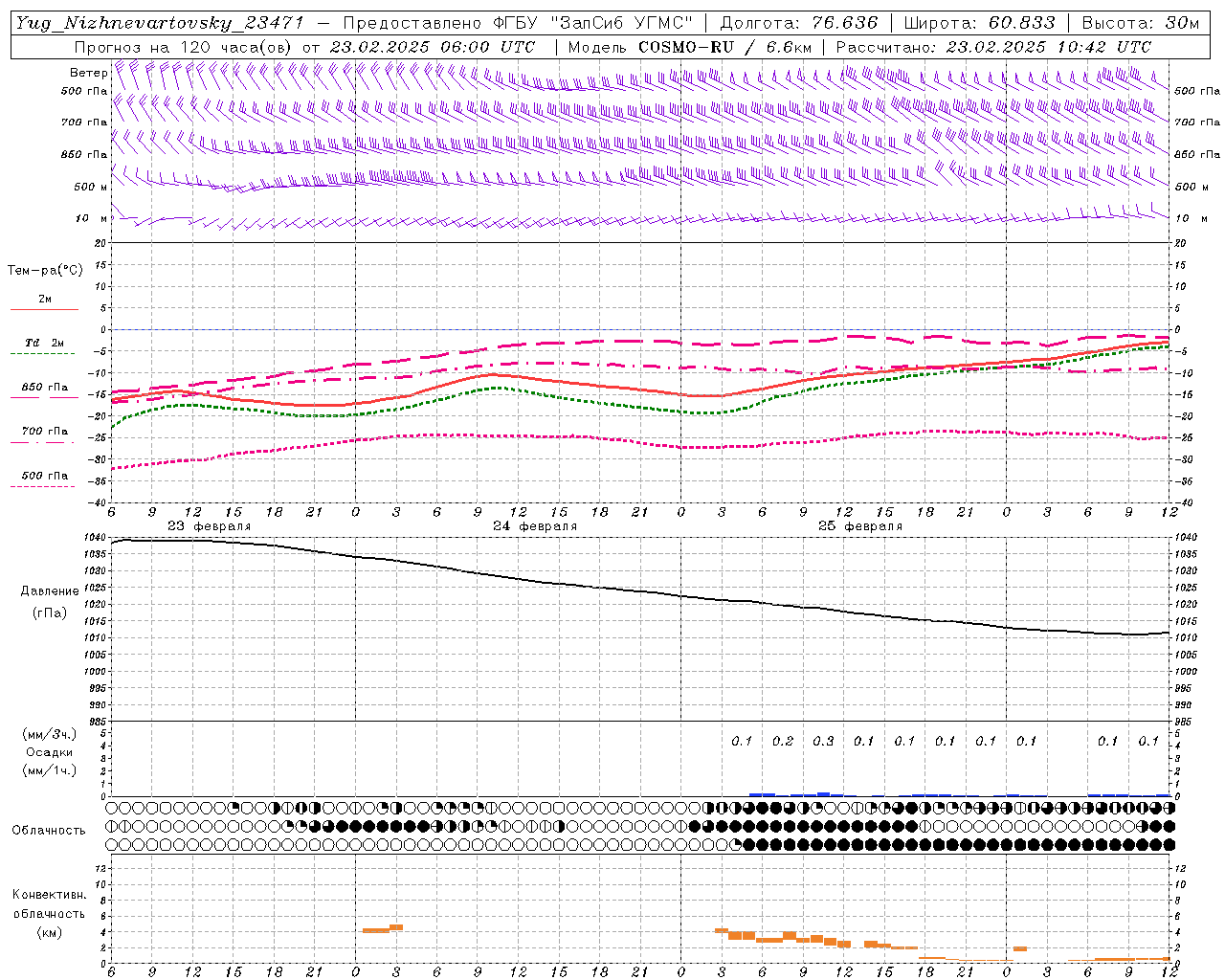The width and height of the screenshot is (1225, 980).
Task: Click the Облачность cloud cover label
Action: pos(49,830)
